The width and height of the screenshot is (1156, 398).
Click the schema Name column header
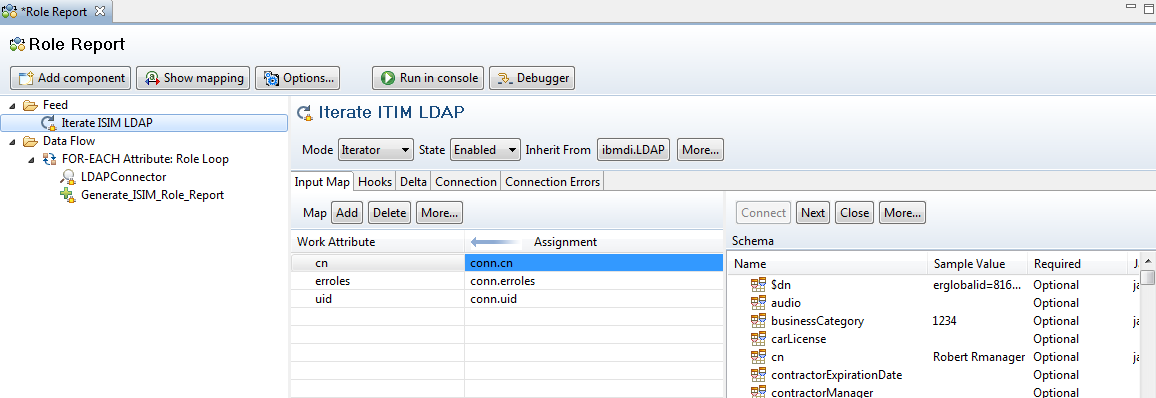tap(827, 264)
